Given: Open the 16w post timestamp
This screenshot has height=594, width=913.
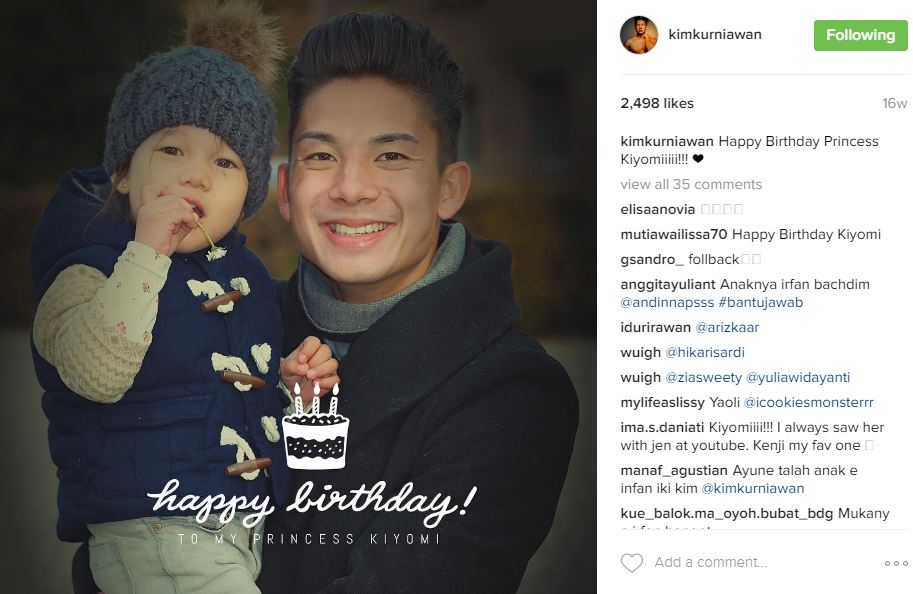Looking at the screenshot, I should (x=894, y=103).
